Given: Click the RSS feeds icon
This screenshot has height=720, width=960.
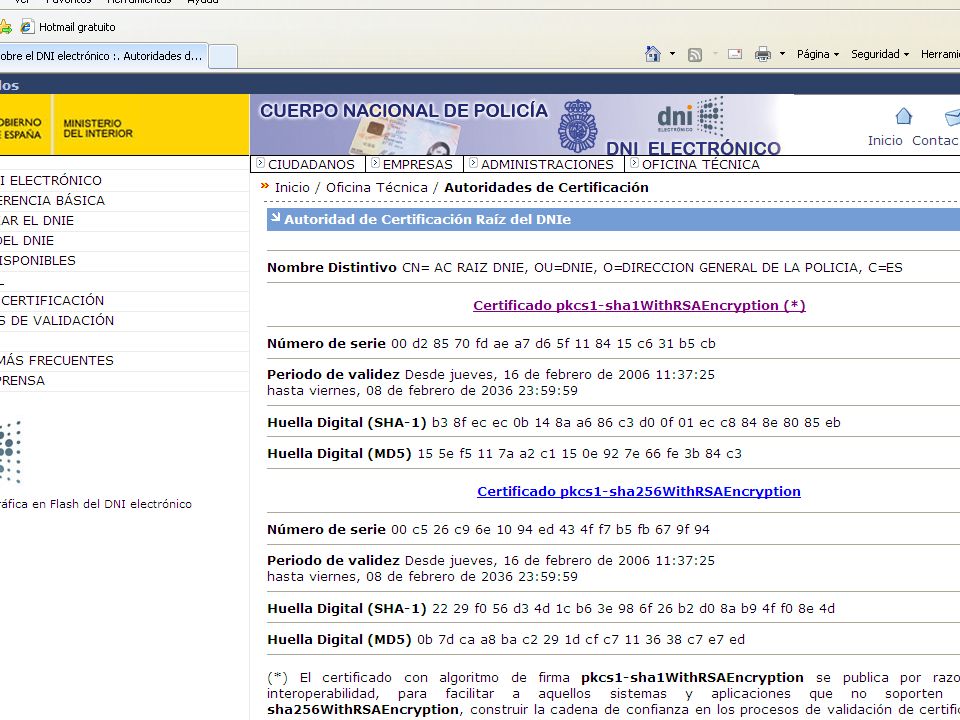Looking at the screenshot, I should coord(695,54).
